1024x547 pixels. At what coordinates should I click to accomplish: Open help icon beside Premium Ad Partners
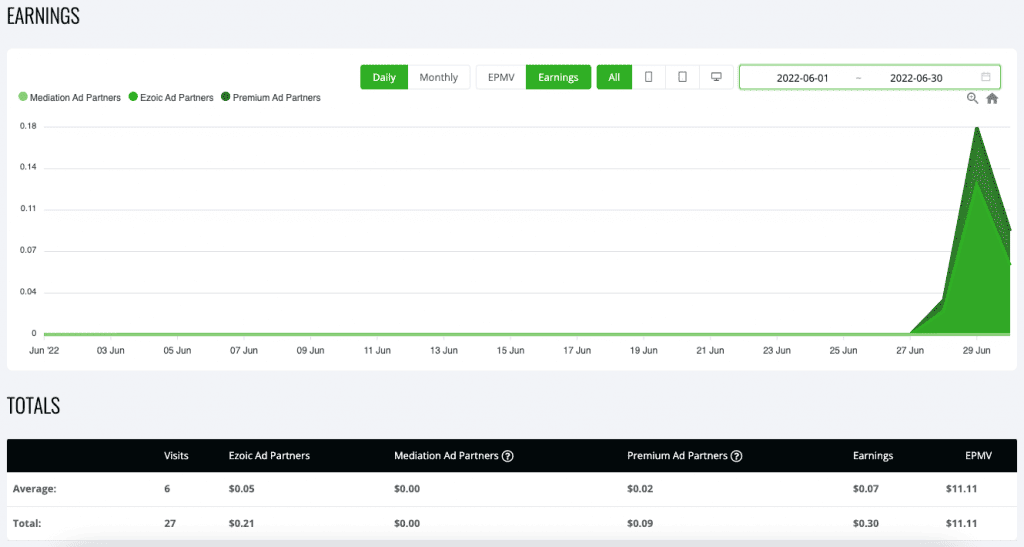736,456
